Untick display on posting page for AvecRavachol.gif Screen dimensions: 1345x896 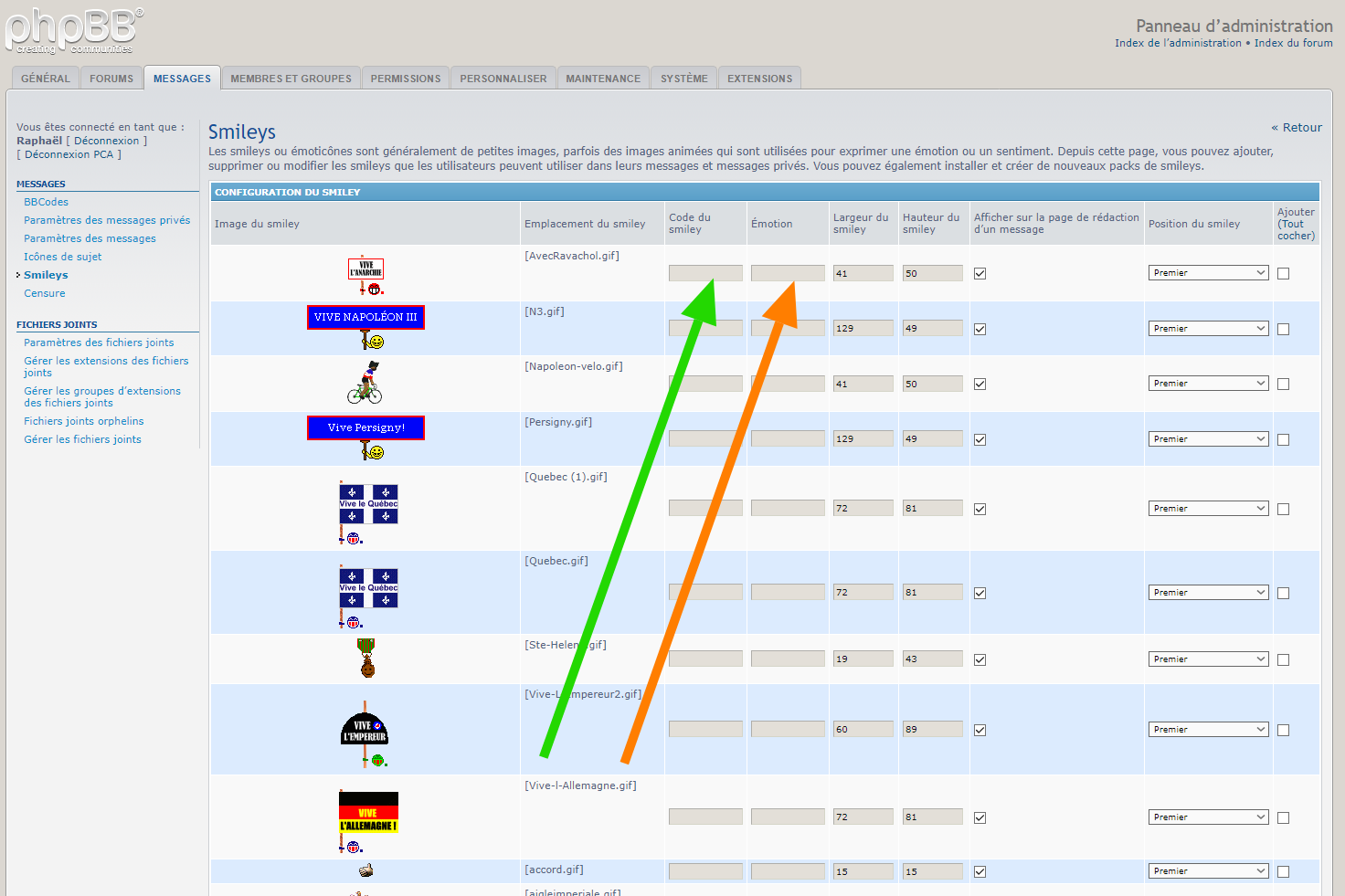[x=980, y=273]
